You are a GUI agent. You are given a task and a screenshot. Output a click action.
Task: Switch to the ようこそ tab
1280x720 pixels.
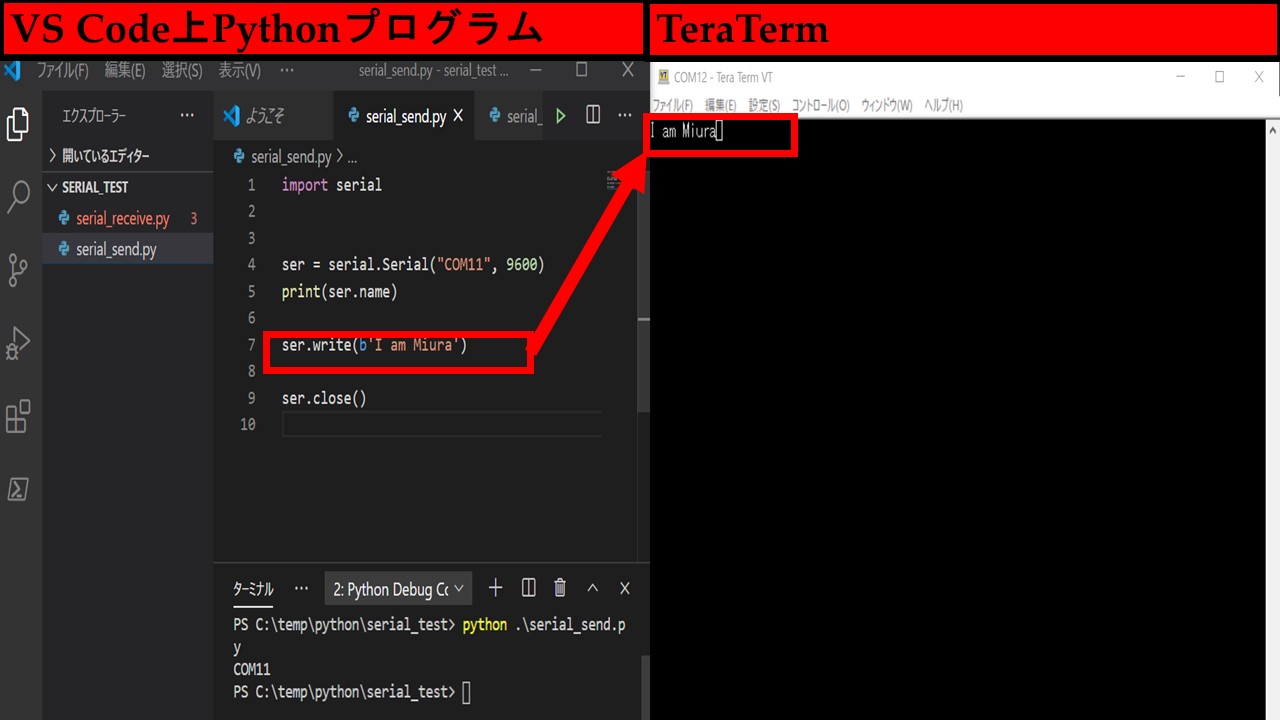click(266, 116)
